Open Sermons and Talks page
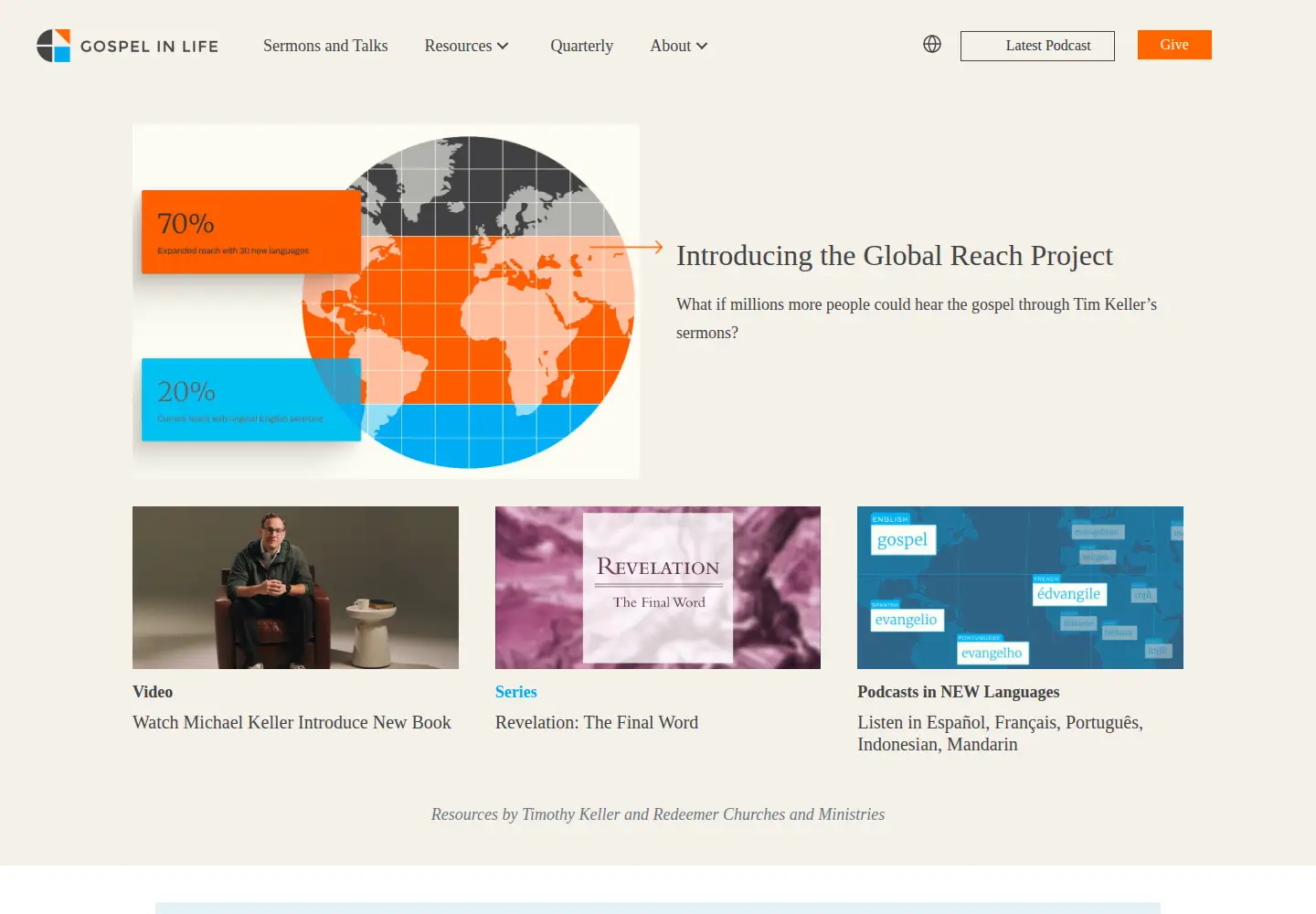 point(325,46)
